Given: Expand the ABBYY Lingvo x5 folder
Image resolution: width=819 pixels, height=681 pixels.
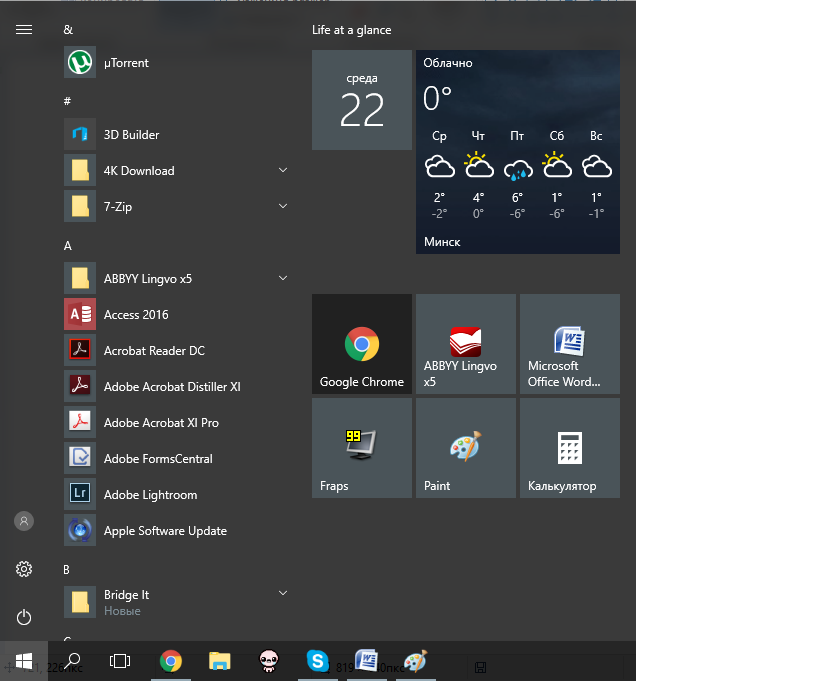Looking at the screenshot, I should [283, 279].
